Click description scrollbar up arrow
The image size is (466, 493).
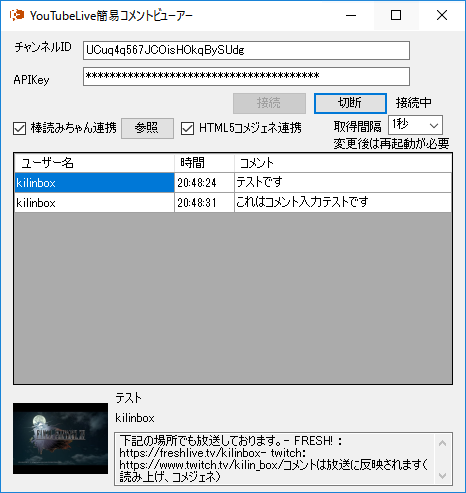[443, 443]
